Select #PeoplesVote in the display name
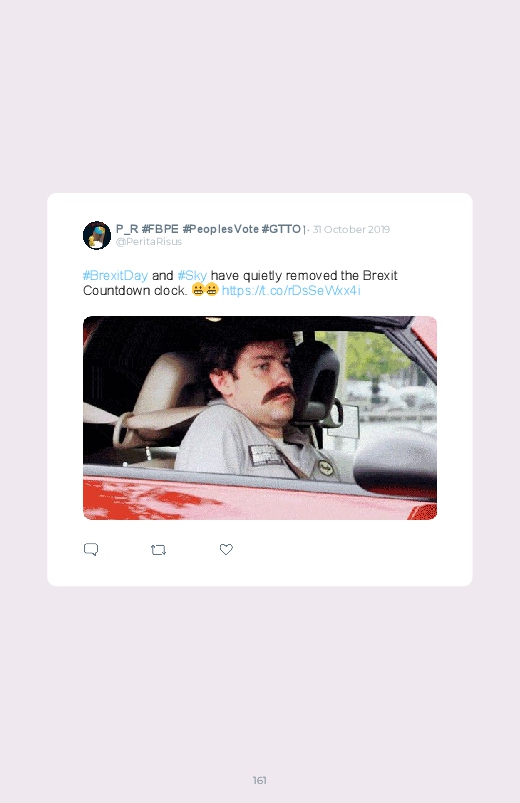 point(220,229)
